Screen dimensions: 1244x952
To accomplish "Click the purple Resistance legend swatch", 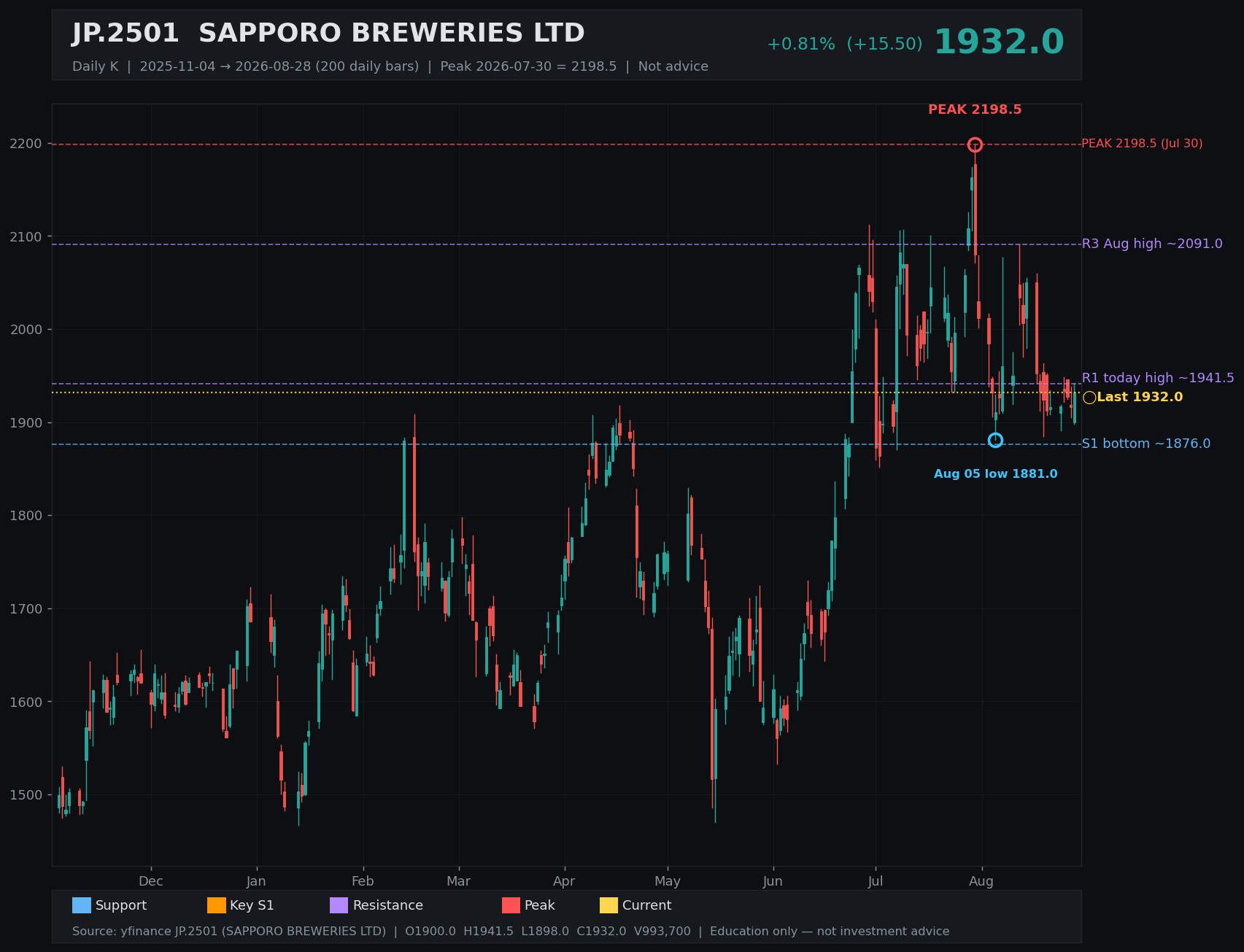I will click(x=339, y=905).
